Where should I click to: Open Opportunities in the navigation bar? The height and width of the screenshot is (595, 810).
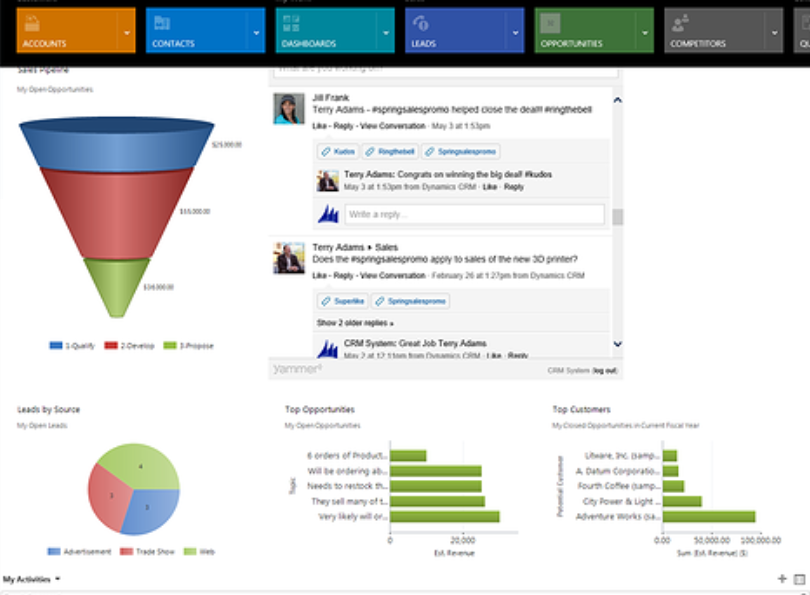(595, 30)
